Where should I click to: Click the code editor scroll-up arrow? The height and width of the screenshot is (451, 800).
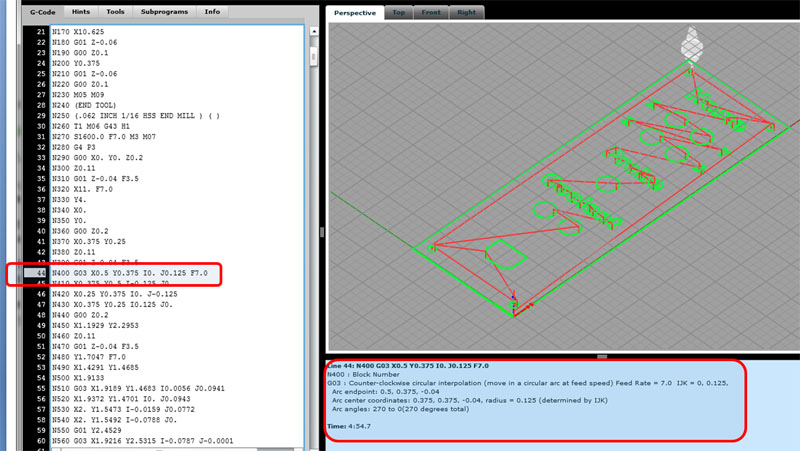tap(314, 32)
